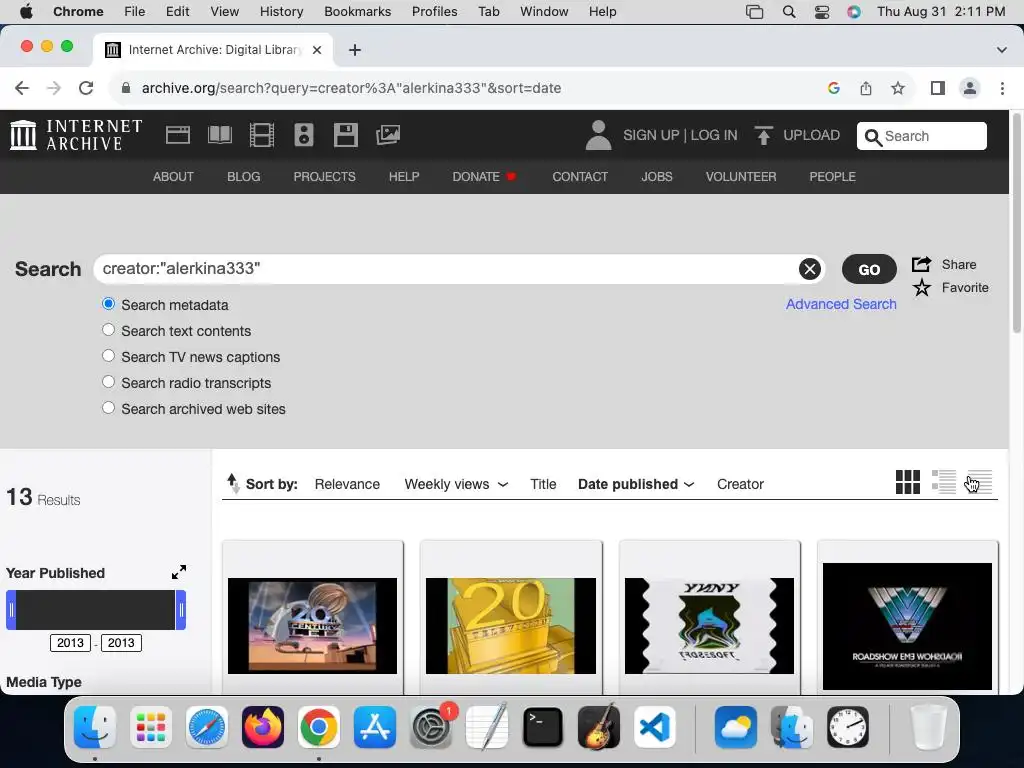Open the Chrome History menu

tap(281, 11)
